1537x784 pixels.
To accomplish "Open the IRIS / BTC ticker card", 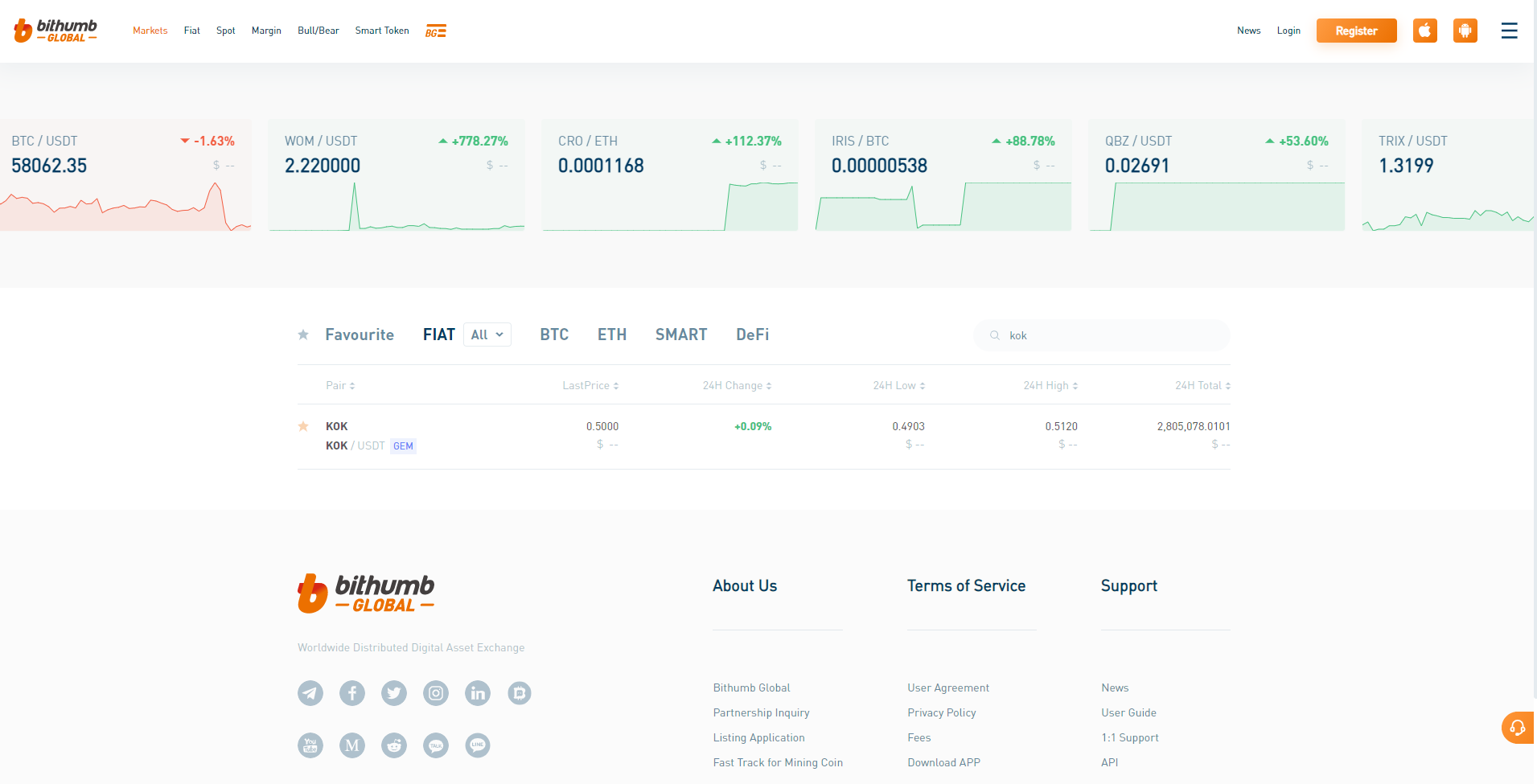I will pos(943,175).
